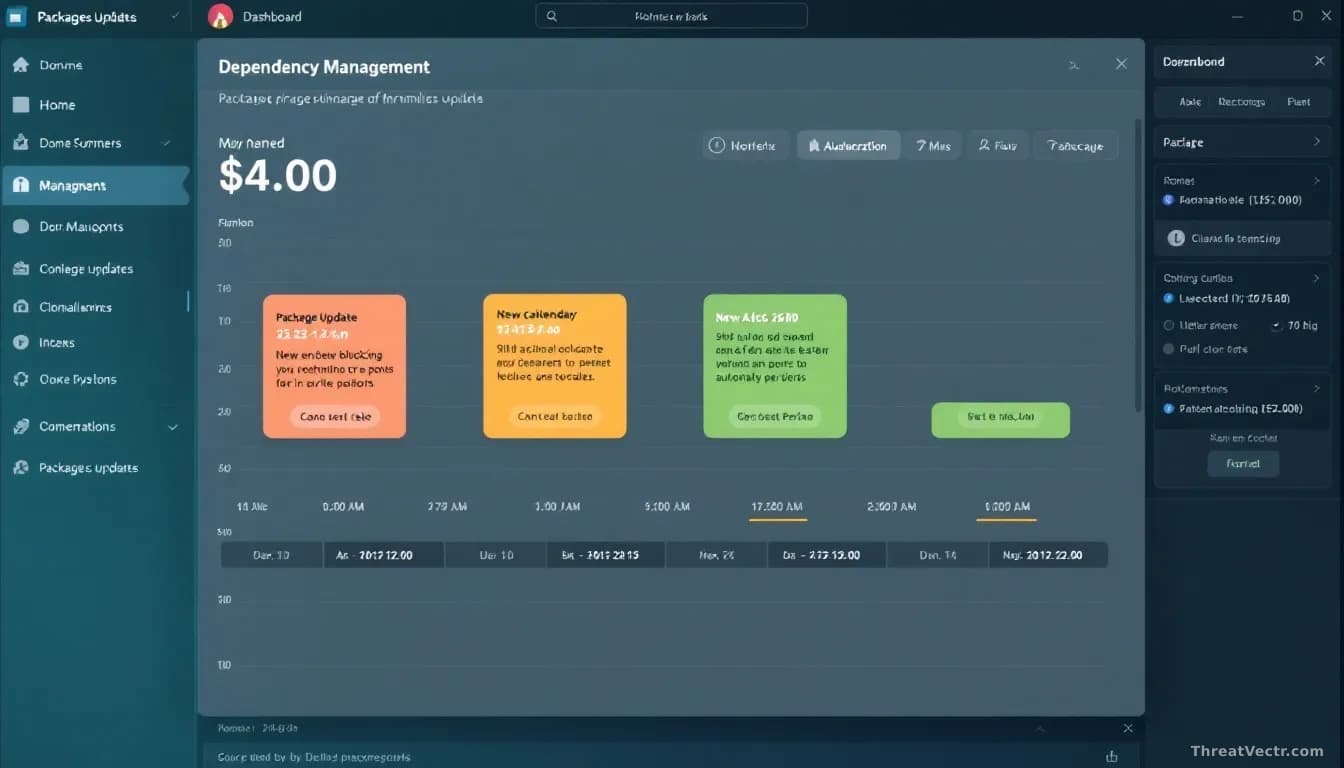This screenshot has width=1344, height=768.
Task: Click the icon on the highlighted Managnent row
Action: pos(20,185)
